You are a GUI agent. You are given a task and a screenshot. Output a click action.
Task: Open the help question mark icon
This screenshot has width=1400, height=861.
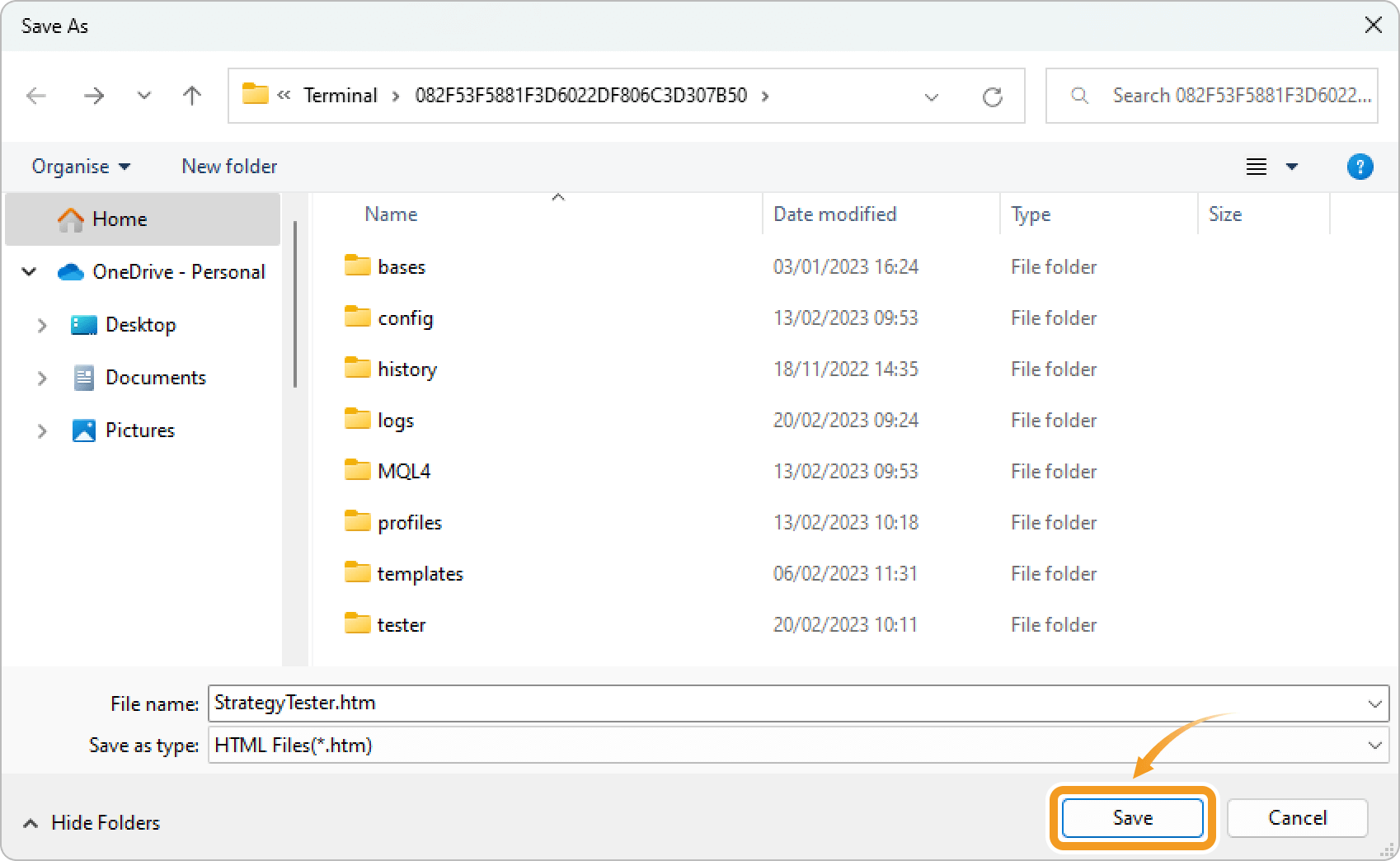click(1360, 167)
